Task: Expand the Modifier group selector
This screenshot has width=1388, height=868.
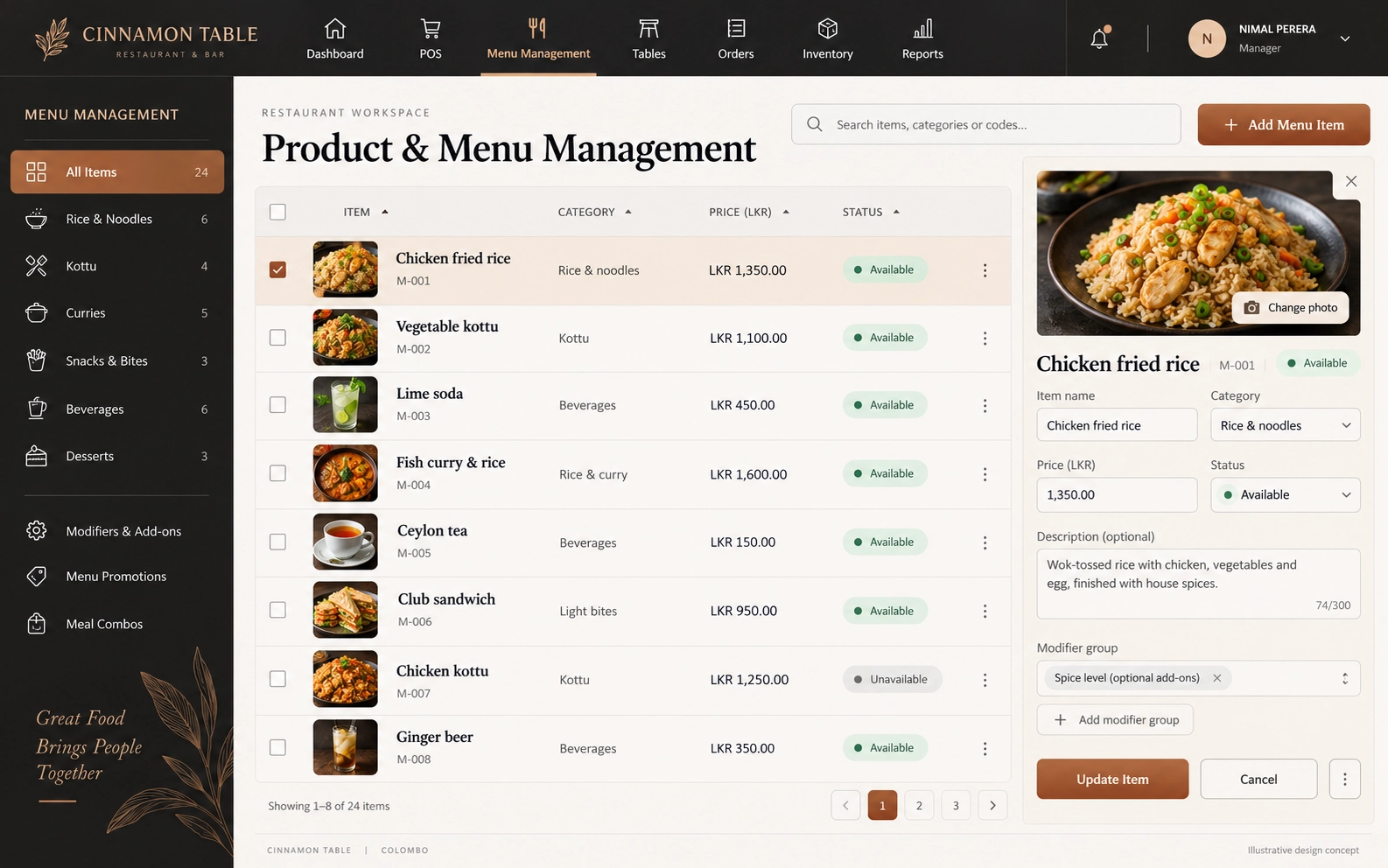Action: tap(1345, 678)
